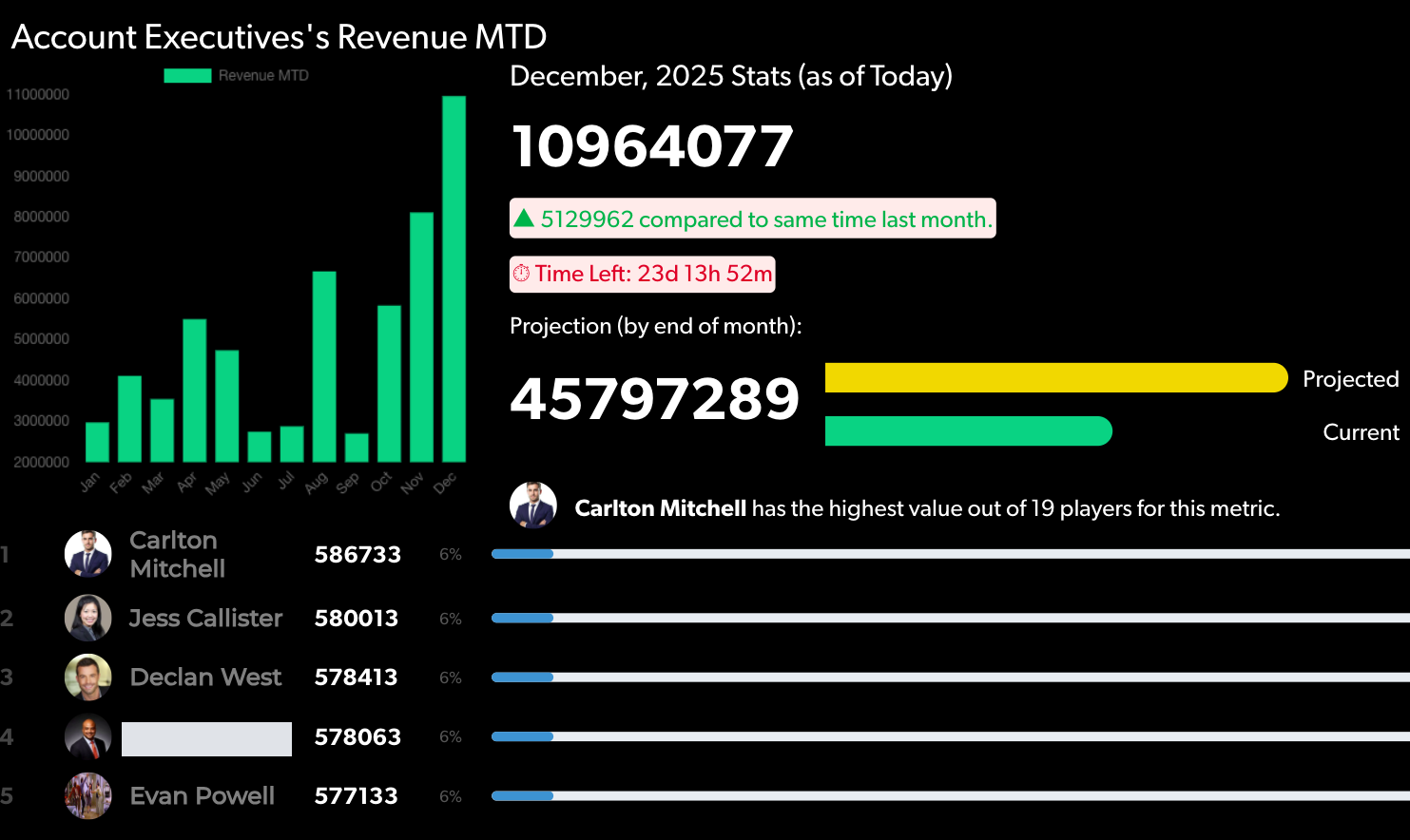Click the yellow Projected progress bar

pos(1056,378)
